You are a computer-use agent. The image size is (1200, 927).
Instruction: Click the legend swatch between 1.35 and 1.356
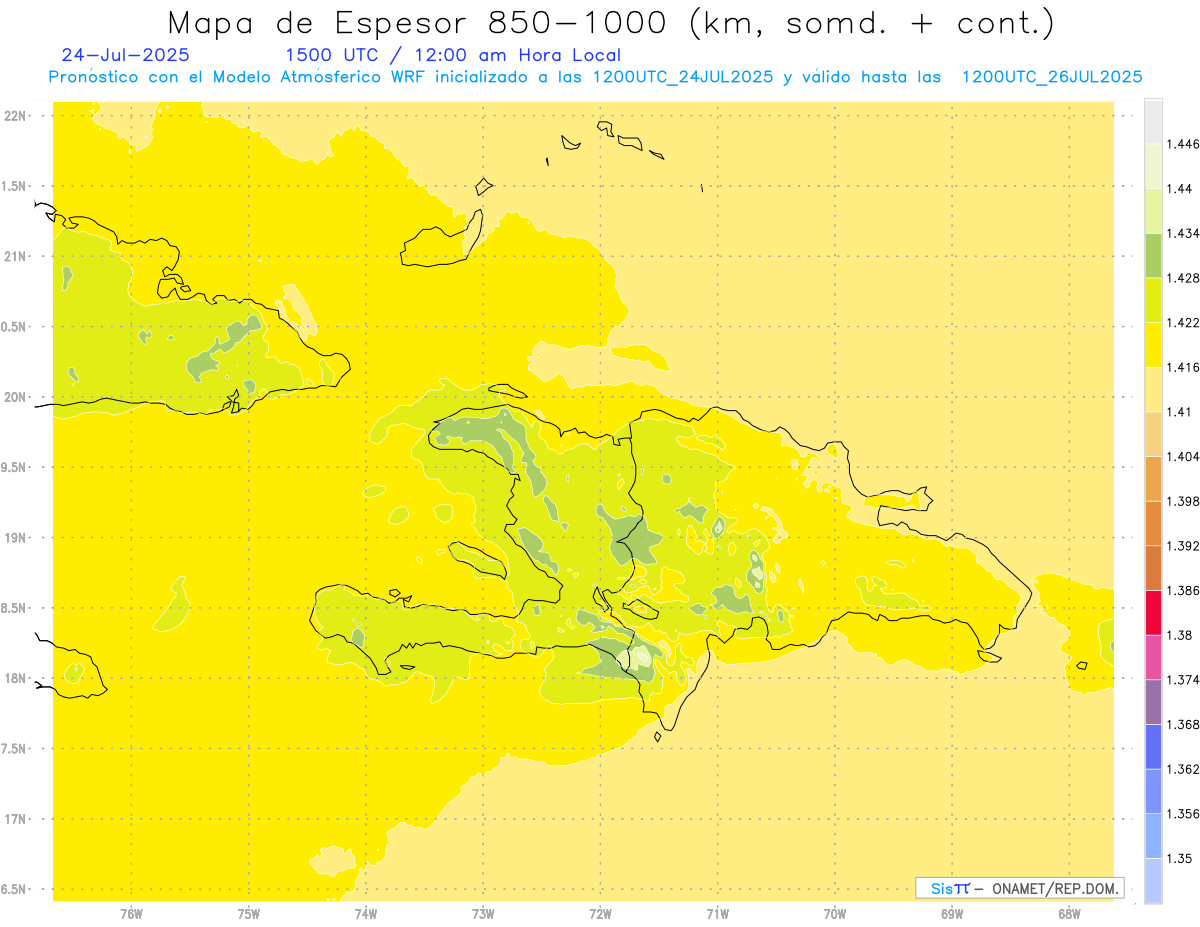tap(1154, 836)
